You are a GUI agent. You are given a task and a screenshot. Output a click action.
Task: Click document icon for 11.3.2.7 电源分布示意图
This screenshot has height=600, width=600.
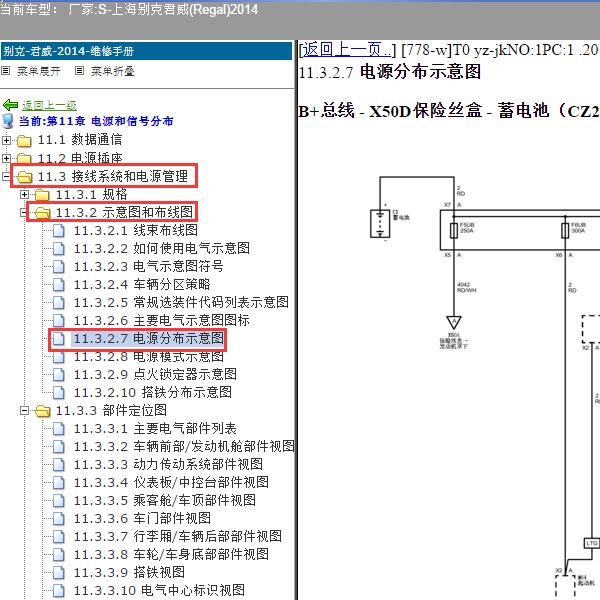pyautogui.click(x=59, y=338)
